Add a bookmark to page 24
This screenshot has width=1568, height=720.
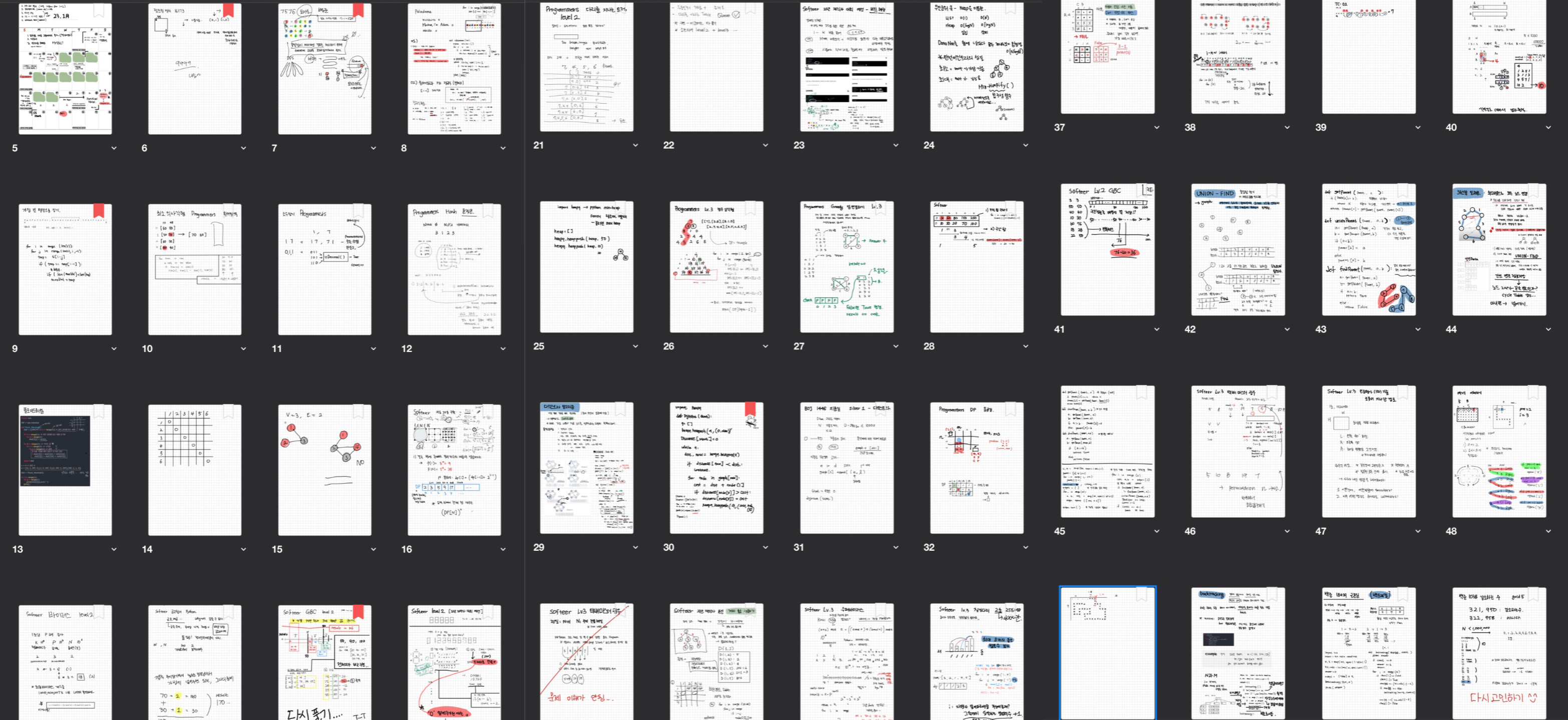(x=1010, y=9)
